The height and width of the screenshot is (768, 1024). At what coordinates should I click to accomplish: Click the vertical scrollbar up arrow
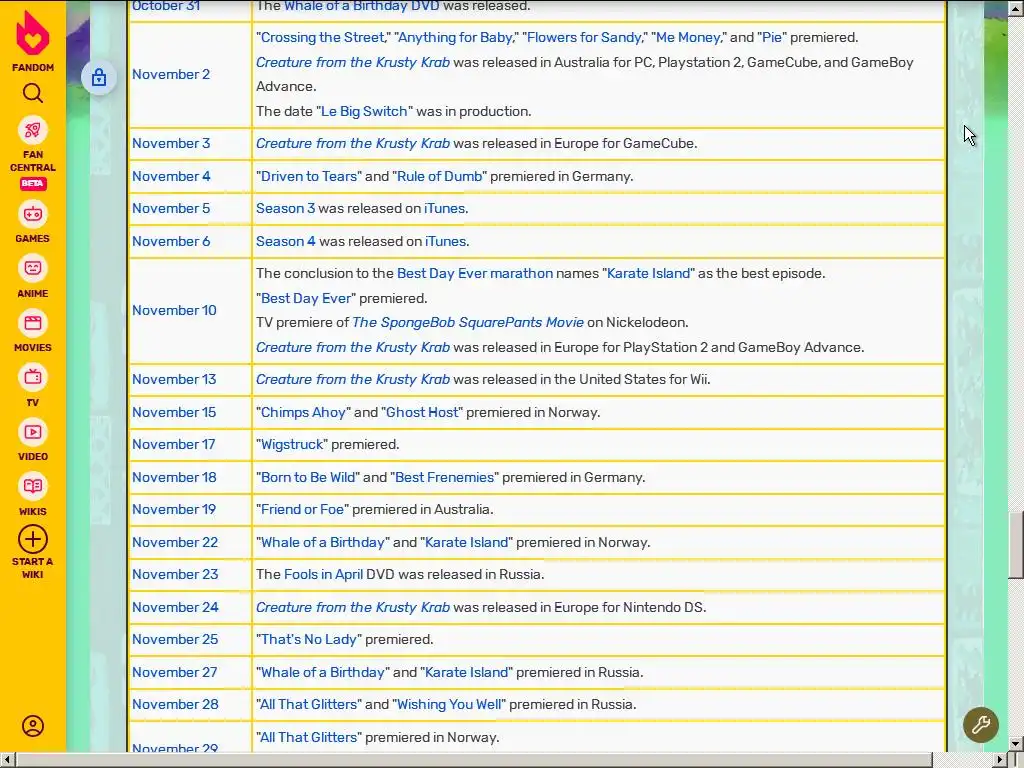pyautogui.click(x=1016, y=8)
